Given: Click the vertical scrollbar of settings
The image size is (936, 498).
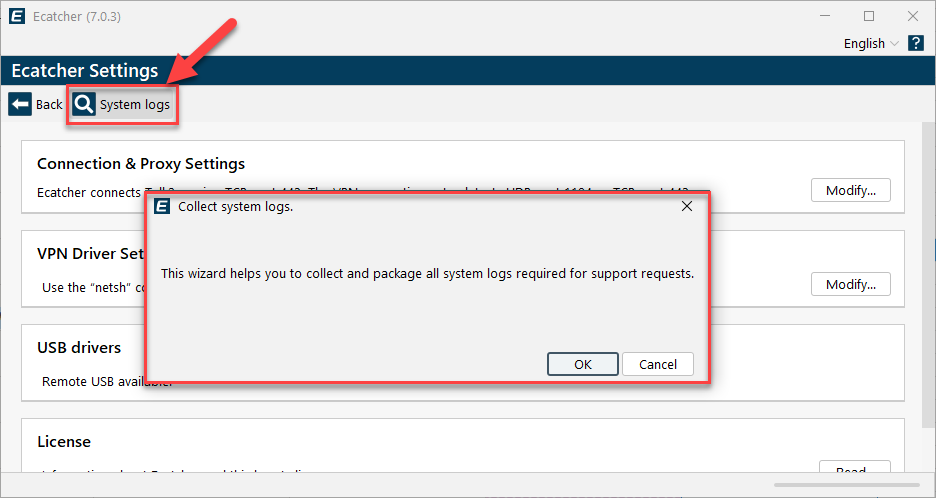Looking at the screenshot, I should pyautogui.click(x=929, y=275).
